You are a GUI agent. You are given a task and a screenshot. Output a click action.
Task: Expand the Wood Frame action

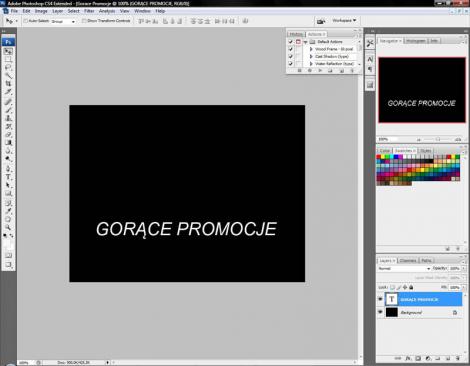(311, 49)
